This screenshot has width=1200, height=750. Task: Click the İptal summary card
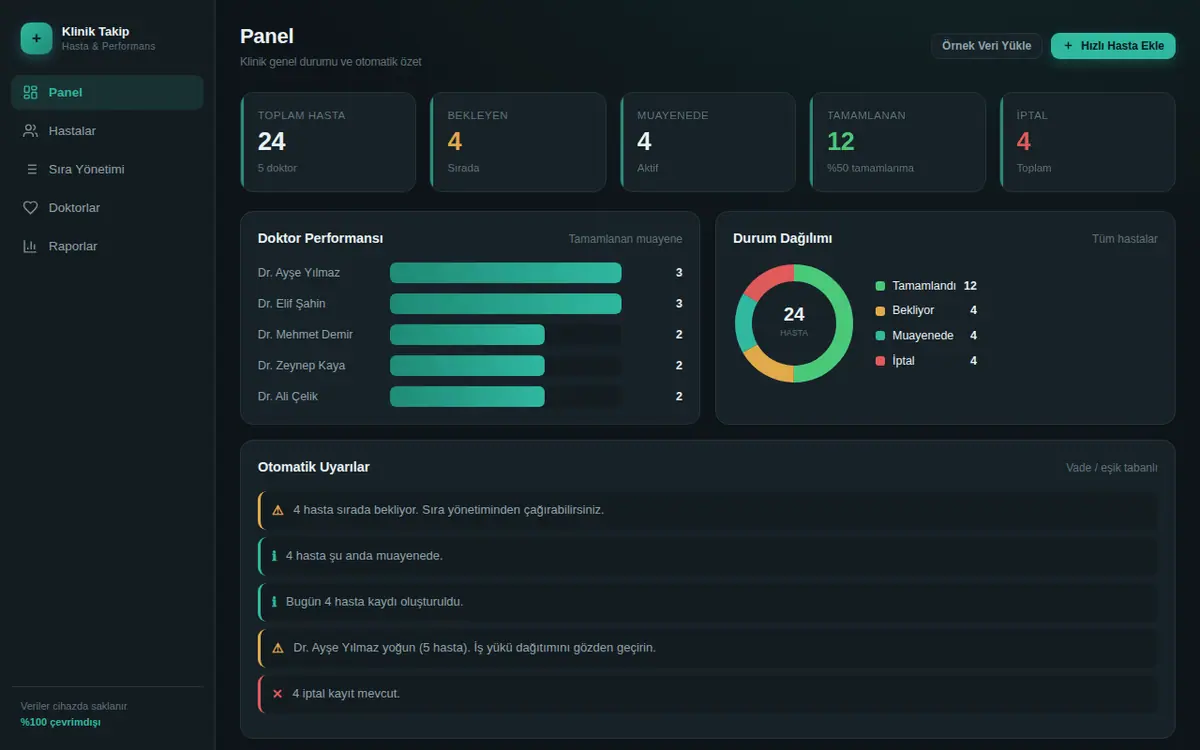[1088, 142]
